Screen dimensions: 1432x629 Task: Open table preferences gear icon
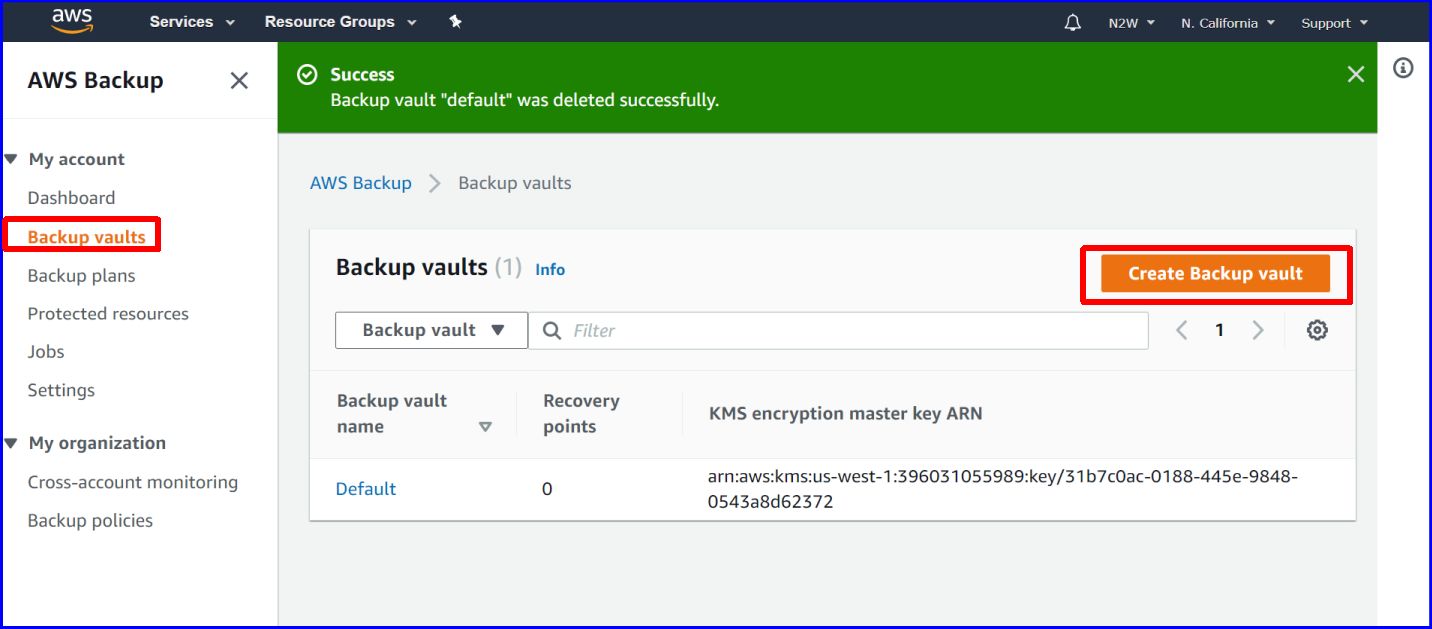(x=1317, y=330)
